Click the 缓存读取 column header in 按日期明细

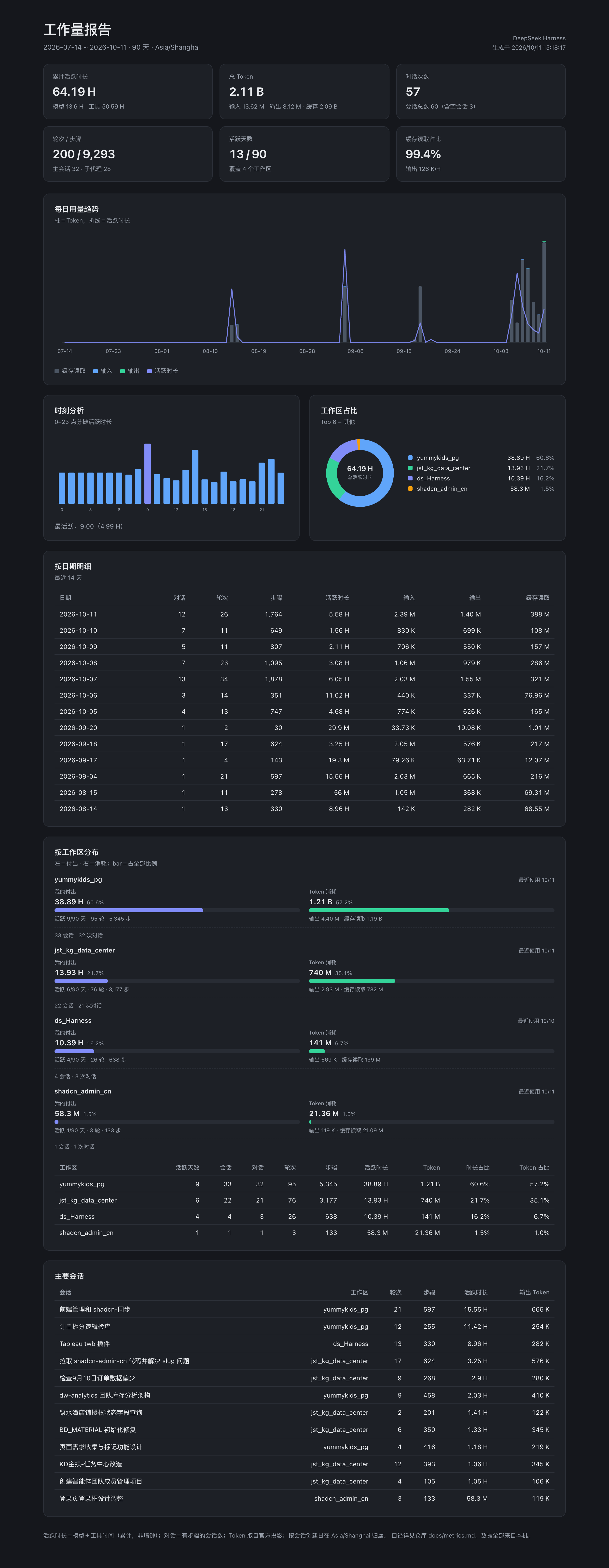click(x=538, y=598)
